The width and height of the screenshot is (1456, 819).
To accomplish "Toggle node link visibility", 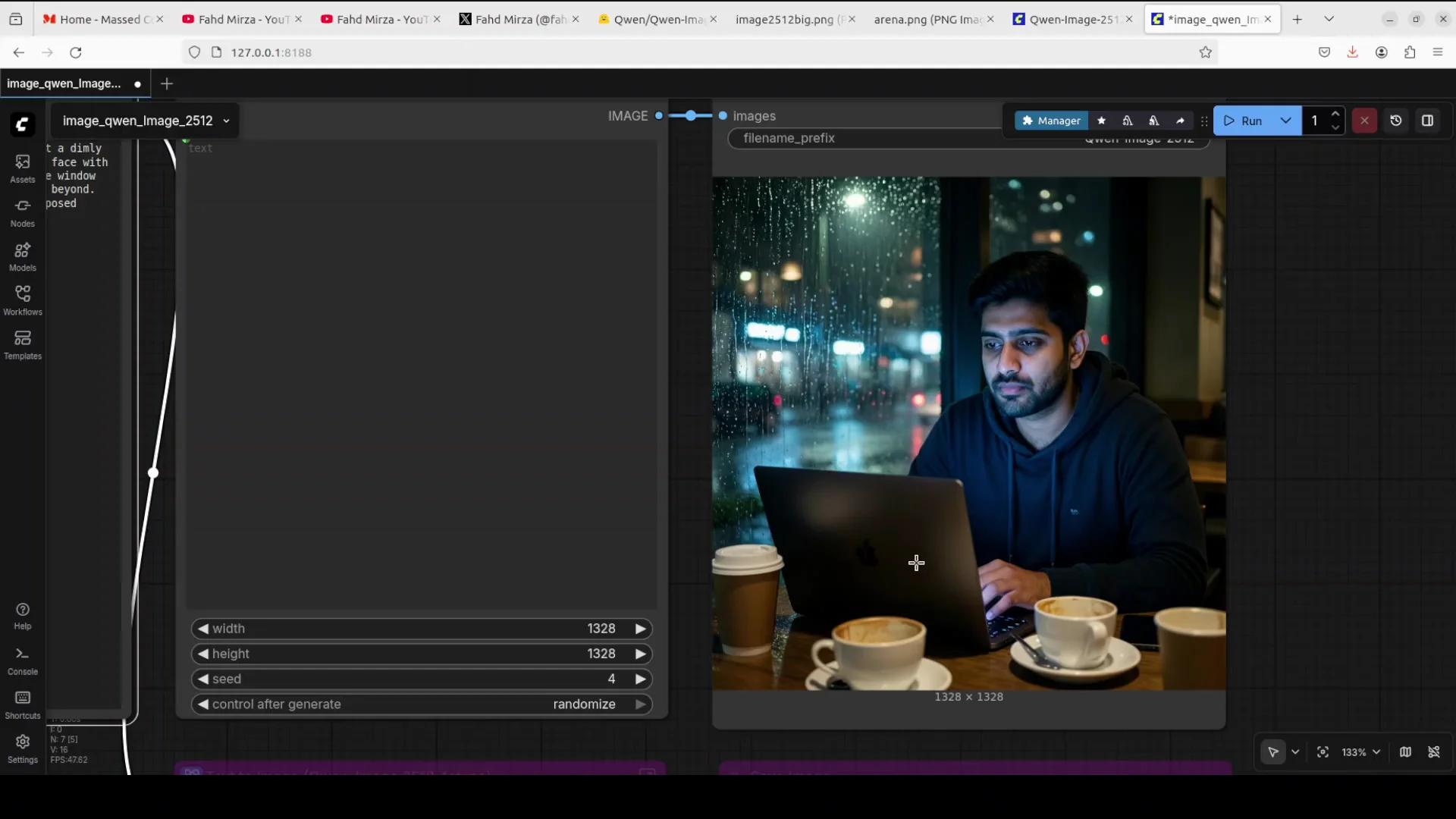I will click(1436, 752).
